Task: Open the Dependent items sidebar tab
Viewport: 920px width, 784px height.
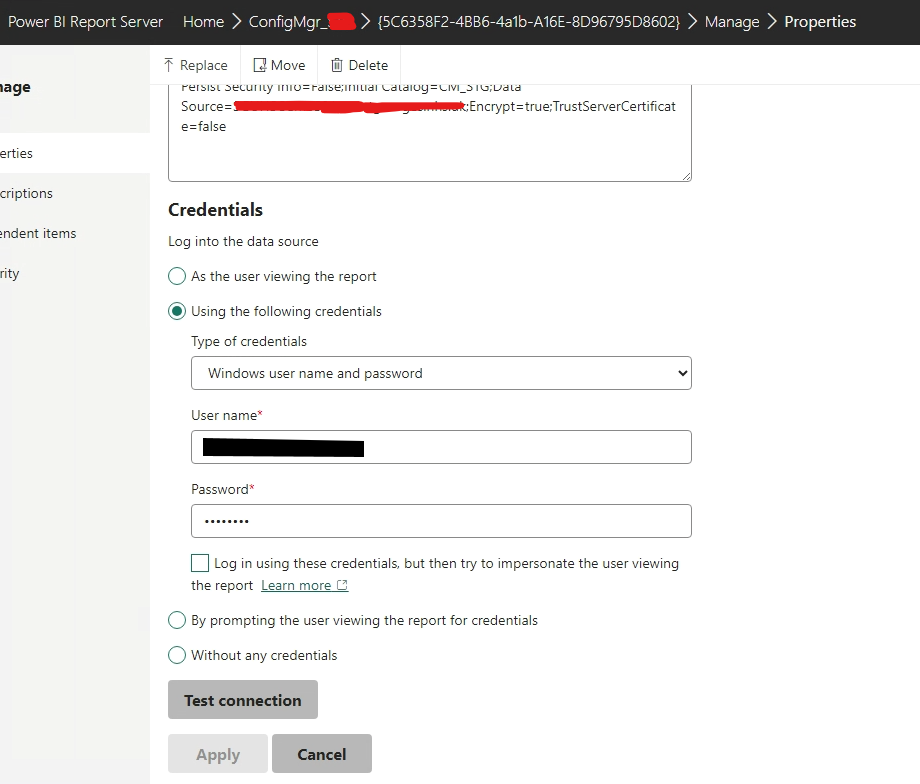Action: 38,233
